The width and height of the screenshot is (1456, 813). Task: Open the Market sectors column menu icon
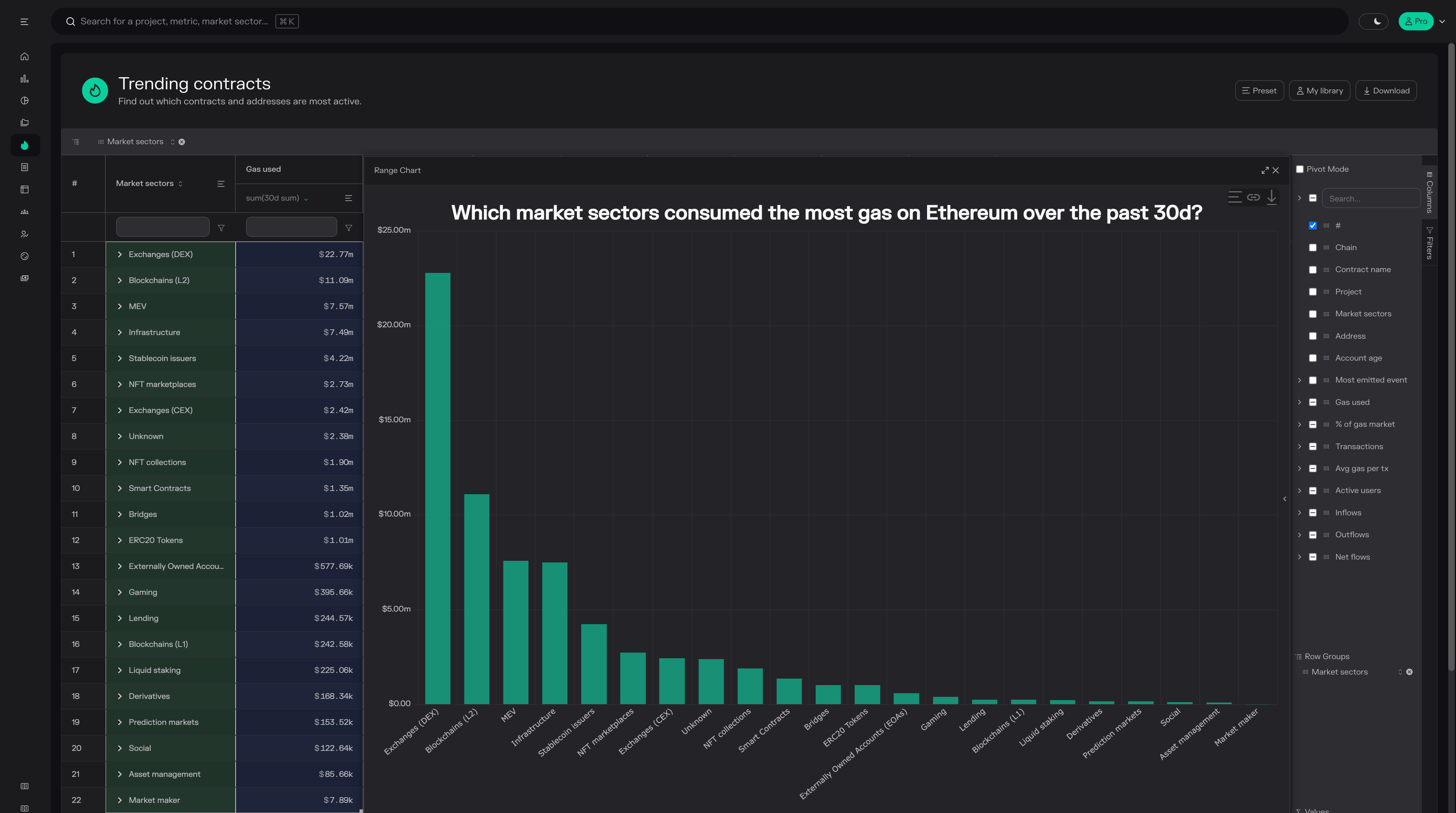221,184
